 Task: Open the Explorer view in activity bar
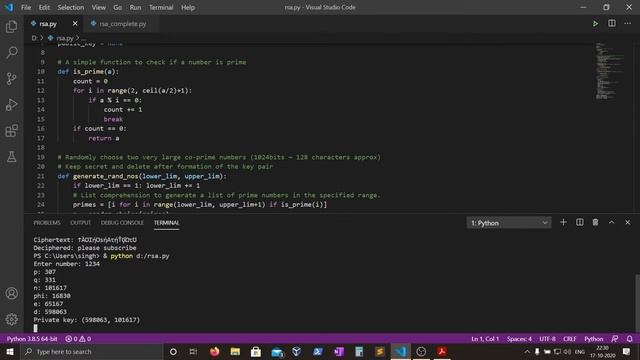point(11,27)
